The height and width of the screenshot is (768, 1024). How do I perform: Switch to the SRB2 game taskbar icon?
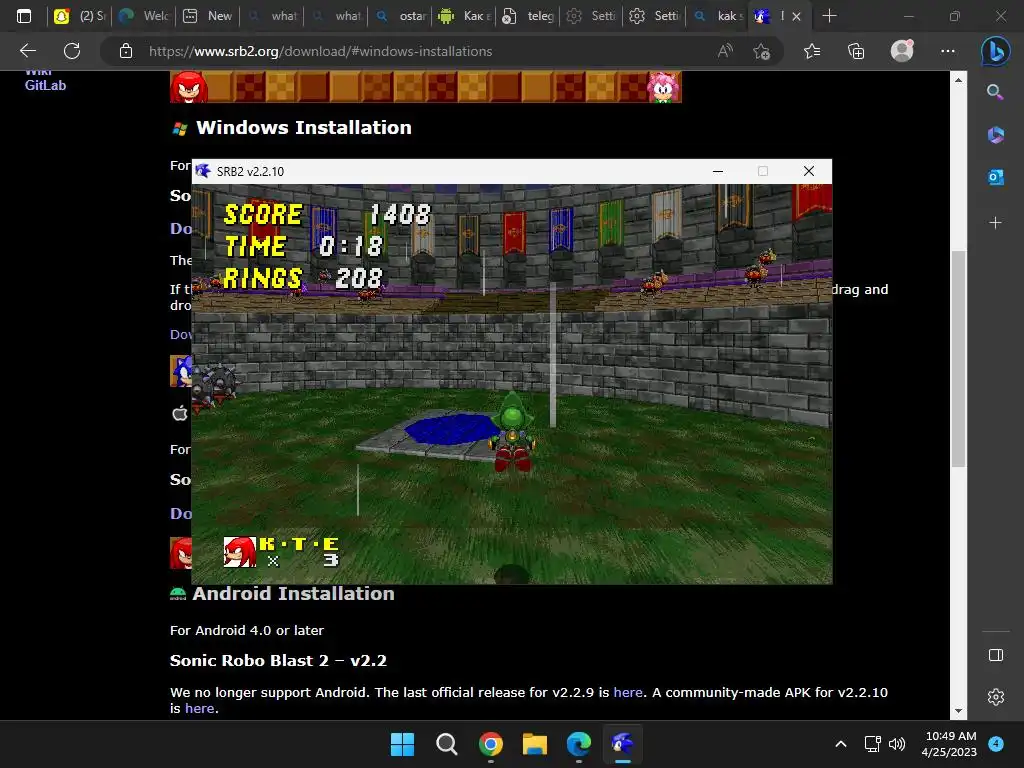tap(623, 744)
